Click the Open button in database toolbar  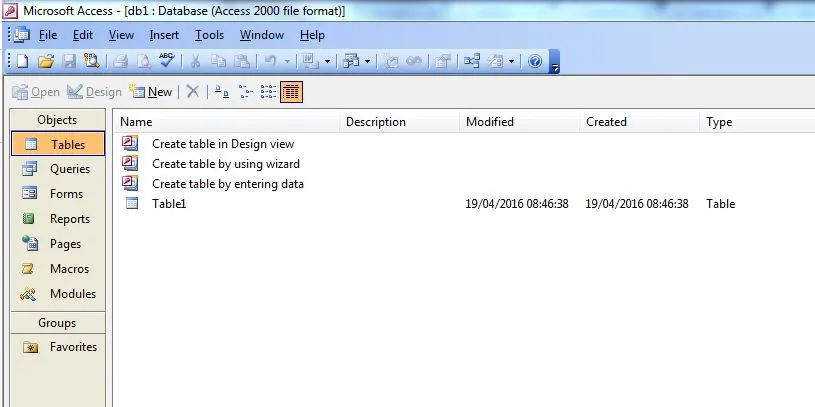click(x=36, y=92)
